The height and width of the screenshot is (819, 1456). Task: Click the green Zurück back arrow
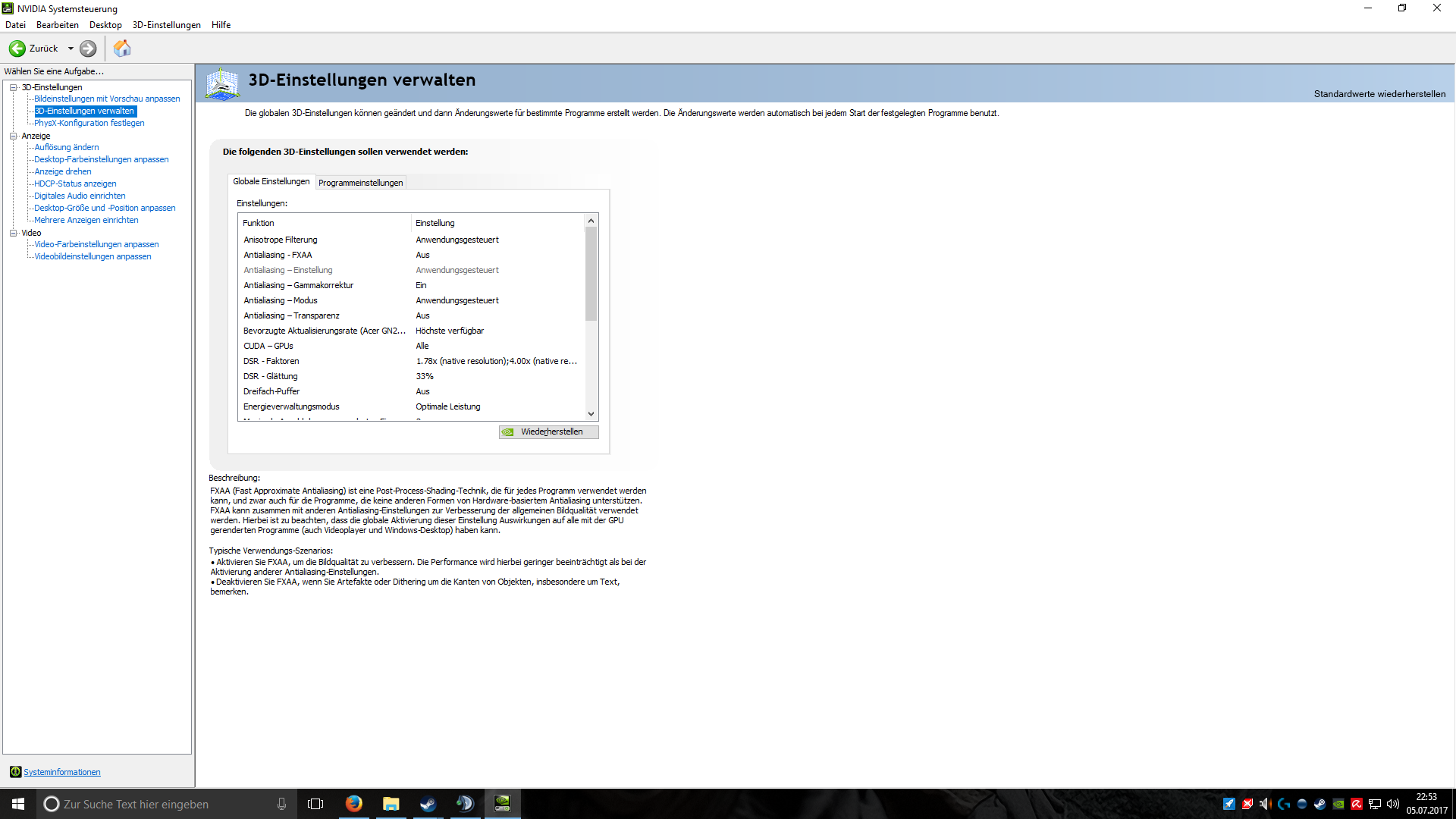coord(17,49)
